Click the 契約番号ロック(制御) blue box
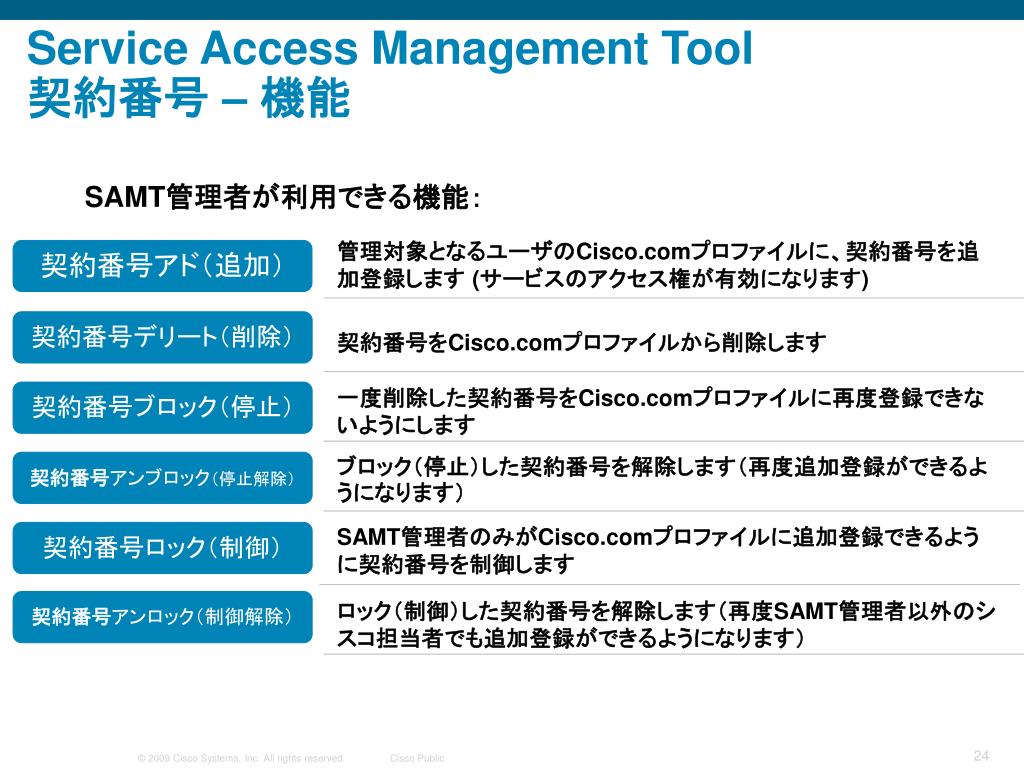 click(x=163, y=548)
